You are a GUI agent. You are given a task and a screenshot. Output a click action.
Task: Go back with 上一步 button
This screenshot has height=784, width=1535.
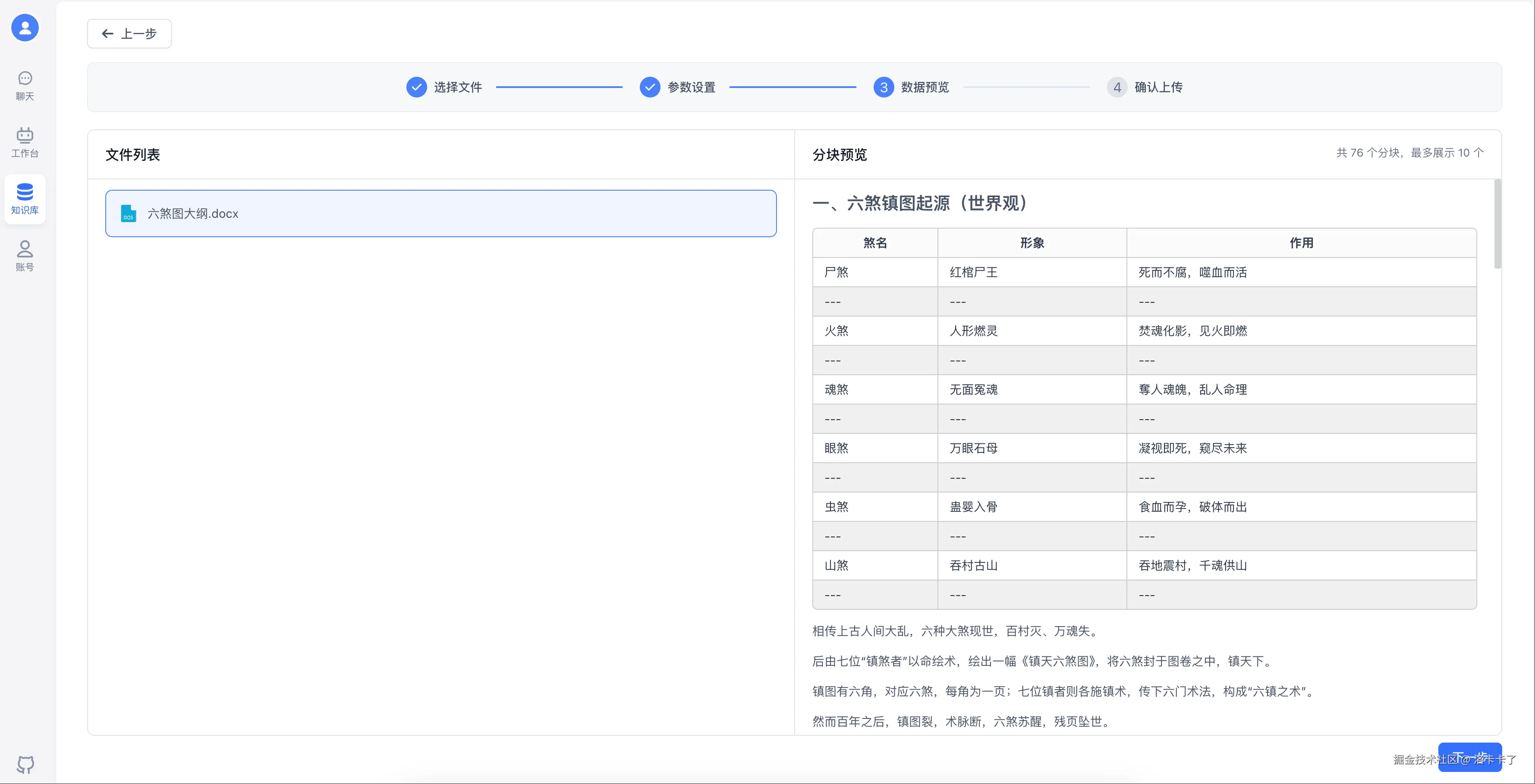tap(129, 34)
